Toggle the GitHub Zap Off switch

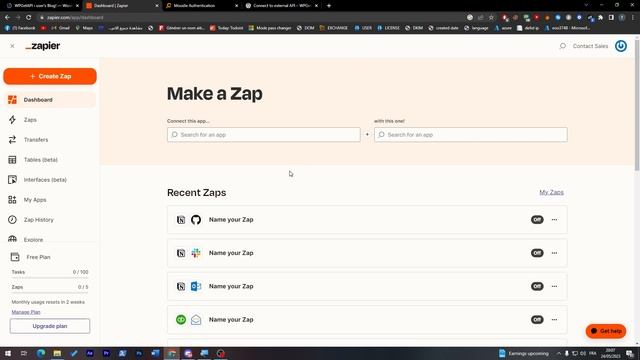click(x=537, y=220)
